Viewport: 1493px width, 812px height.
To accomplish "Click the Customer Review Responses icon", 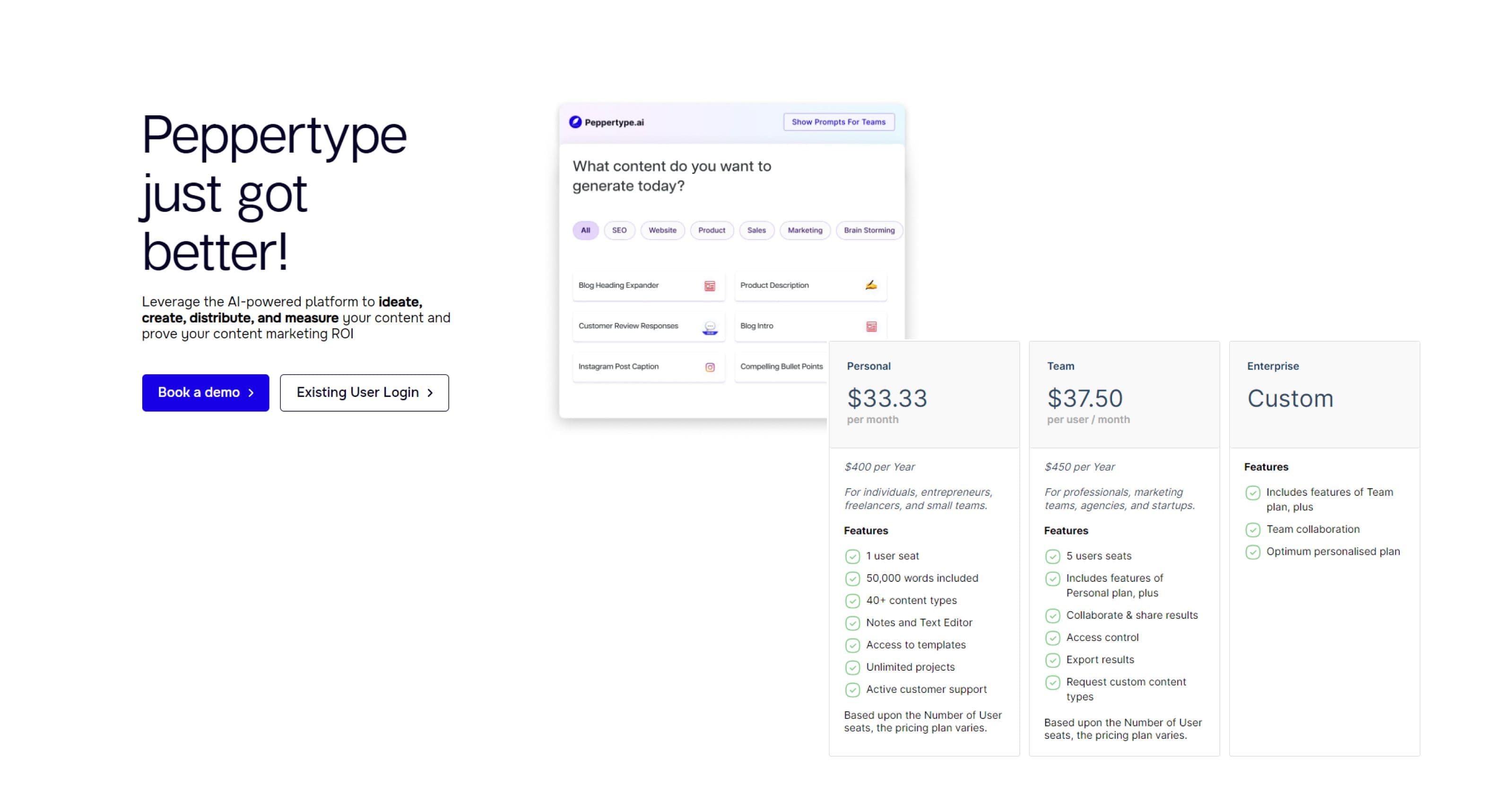I will tap(710, 328).
